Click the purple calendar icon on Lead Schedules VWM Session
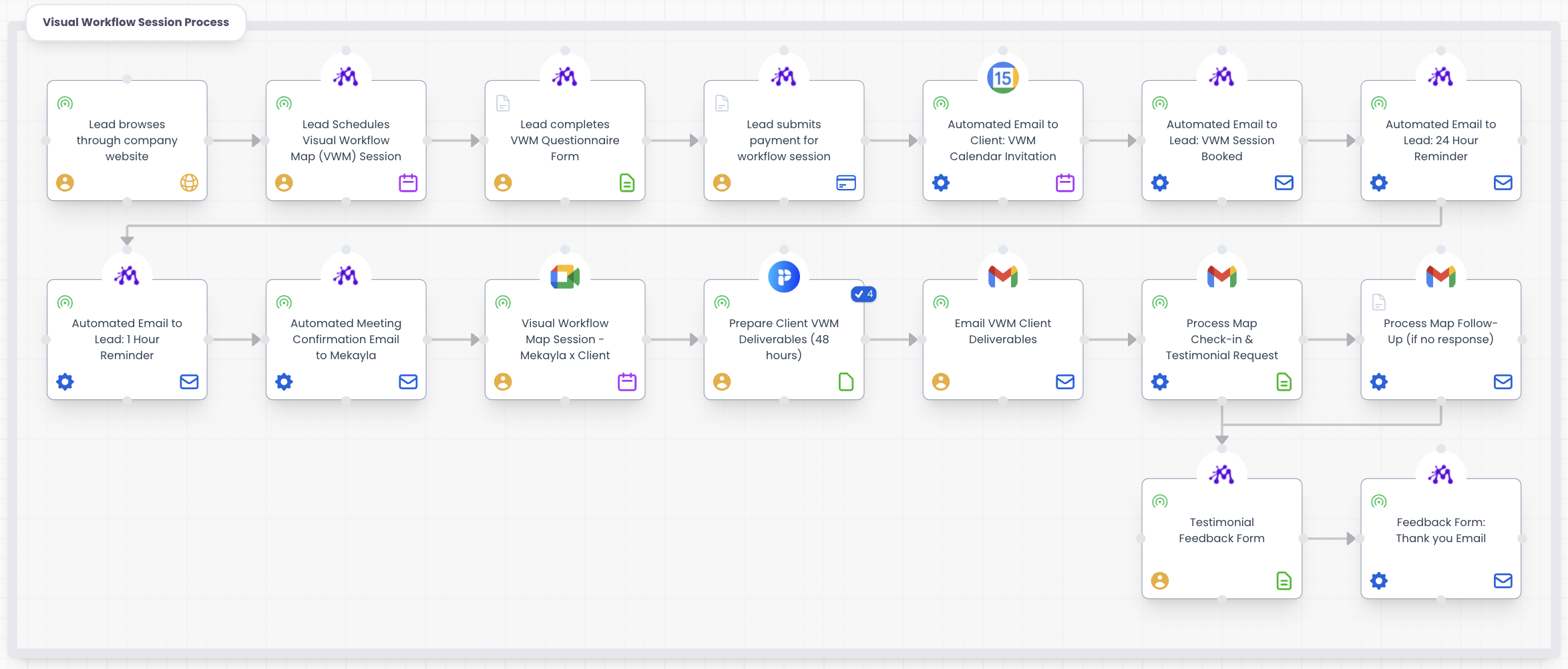 coord(408,182)
